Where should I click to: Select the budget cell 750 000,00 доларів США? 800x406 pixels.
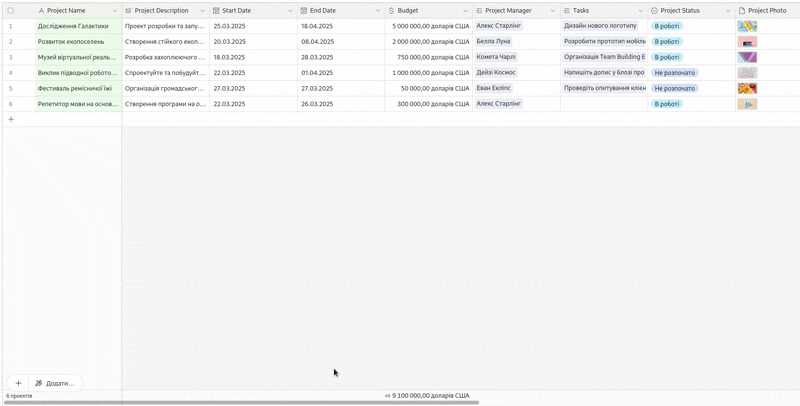tap(429, 57)
